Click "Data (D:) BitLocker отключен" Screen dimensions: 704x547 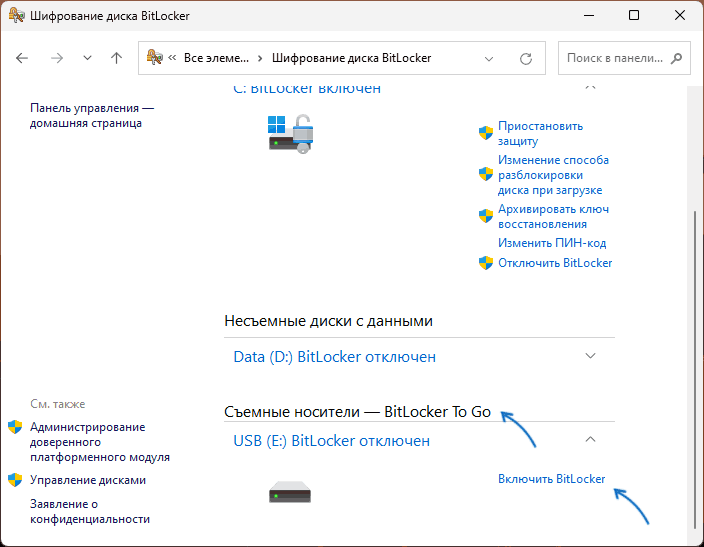tap(334, 357)
